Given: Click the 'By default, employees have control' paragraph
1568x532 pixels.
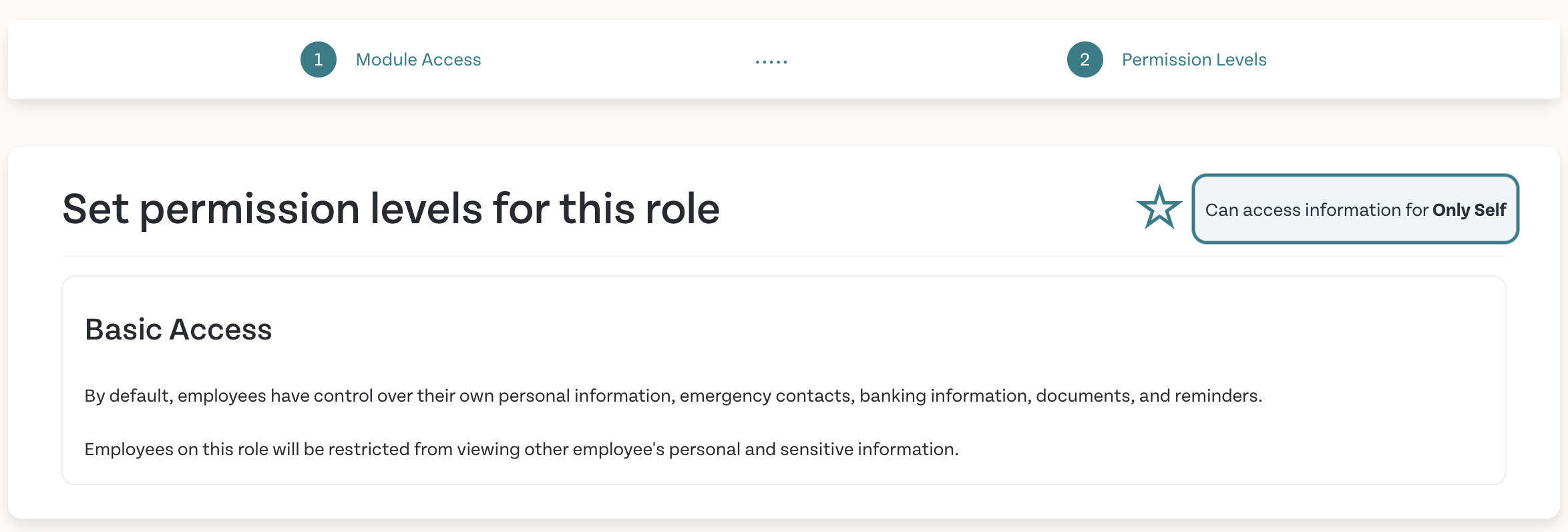Looking at the screenshot, I should (673, 396).
